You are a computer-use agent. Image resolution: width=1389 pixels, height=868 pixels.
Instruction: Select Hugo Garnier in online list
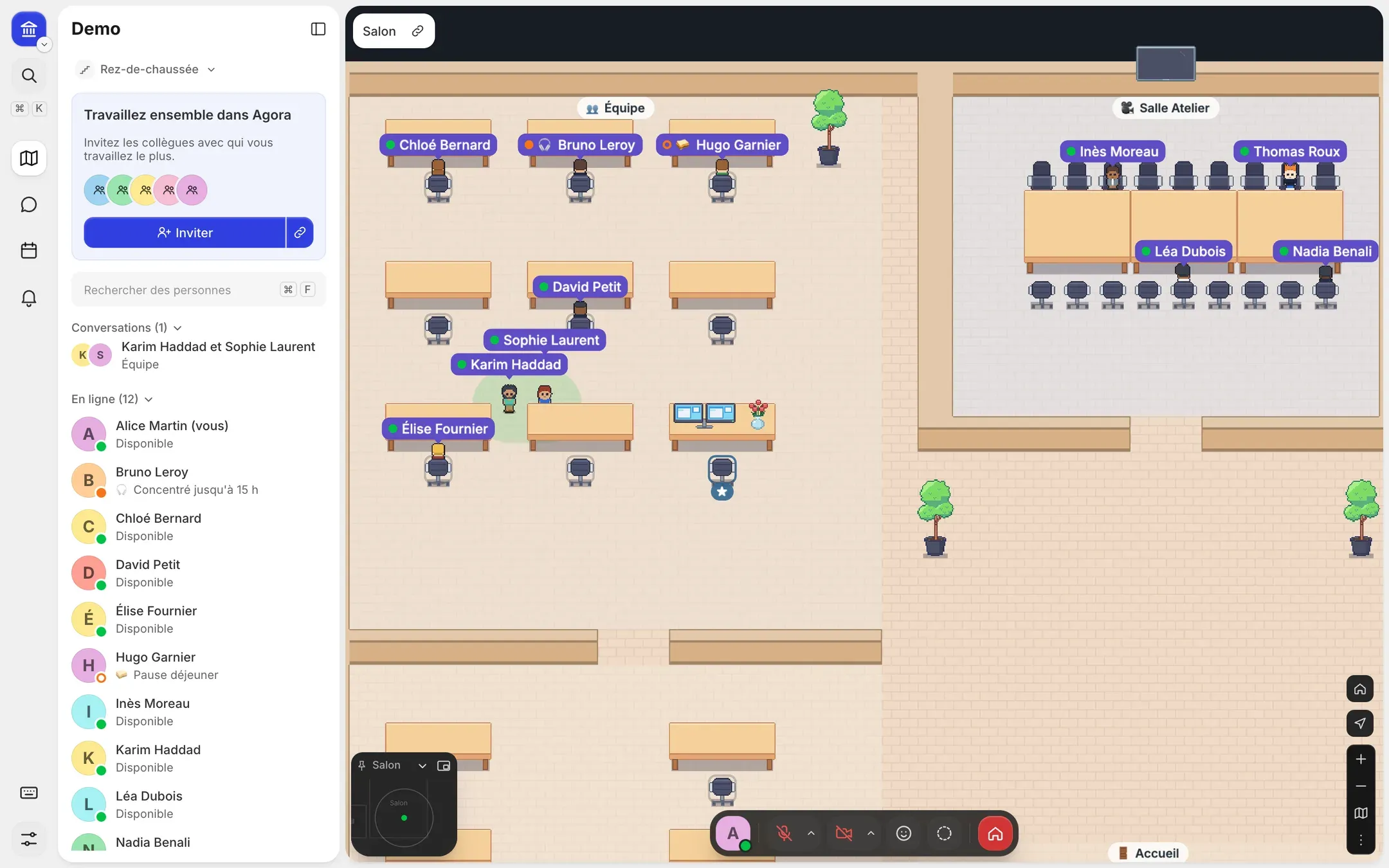198,665
